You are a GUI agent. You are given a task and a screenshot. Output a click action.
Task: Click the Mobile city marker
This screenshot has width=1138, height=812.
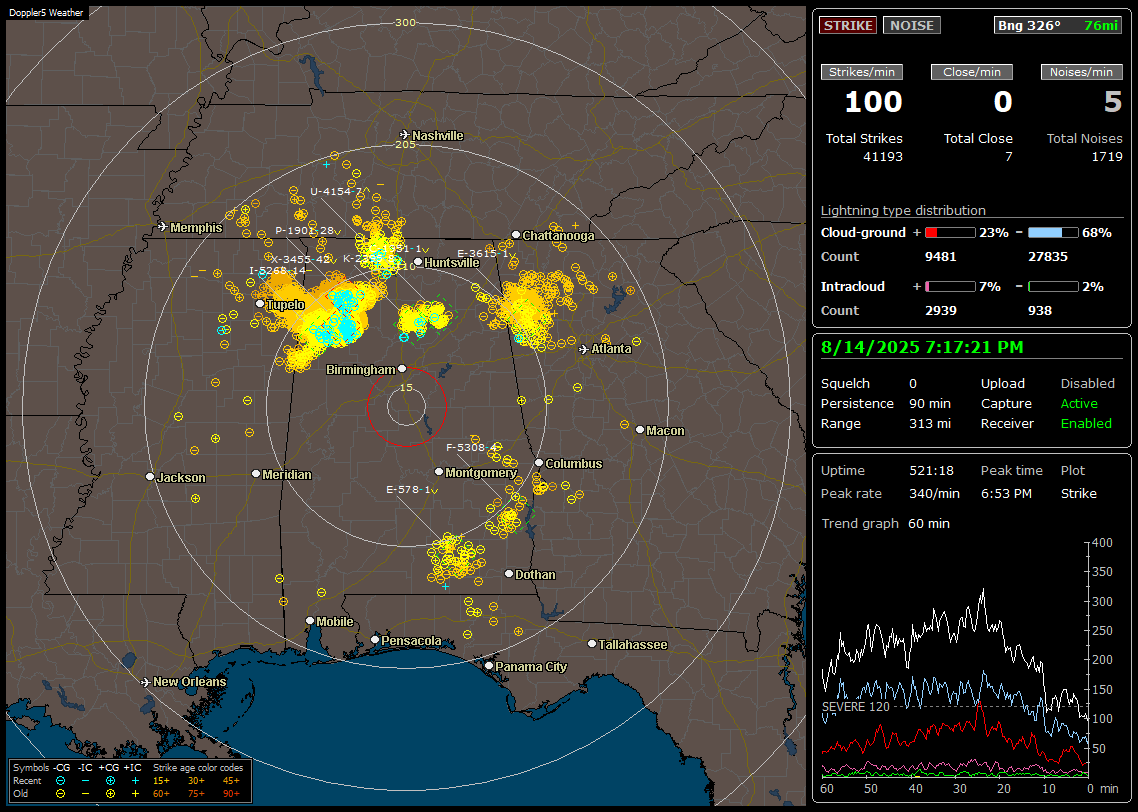pos(310,620)
